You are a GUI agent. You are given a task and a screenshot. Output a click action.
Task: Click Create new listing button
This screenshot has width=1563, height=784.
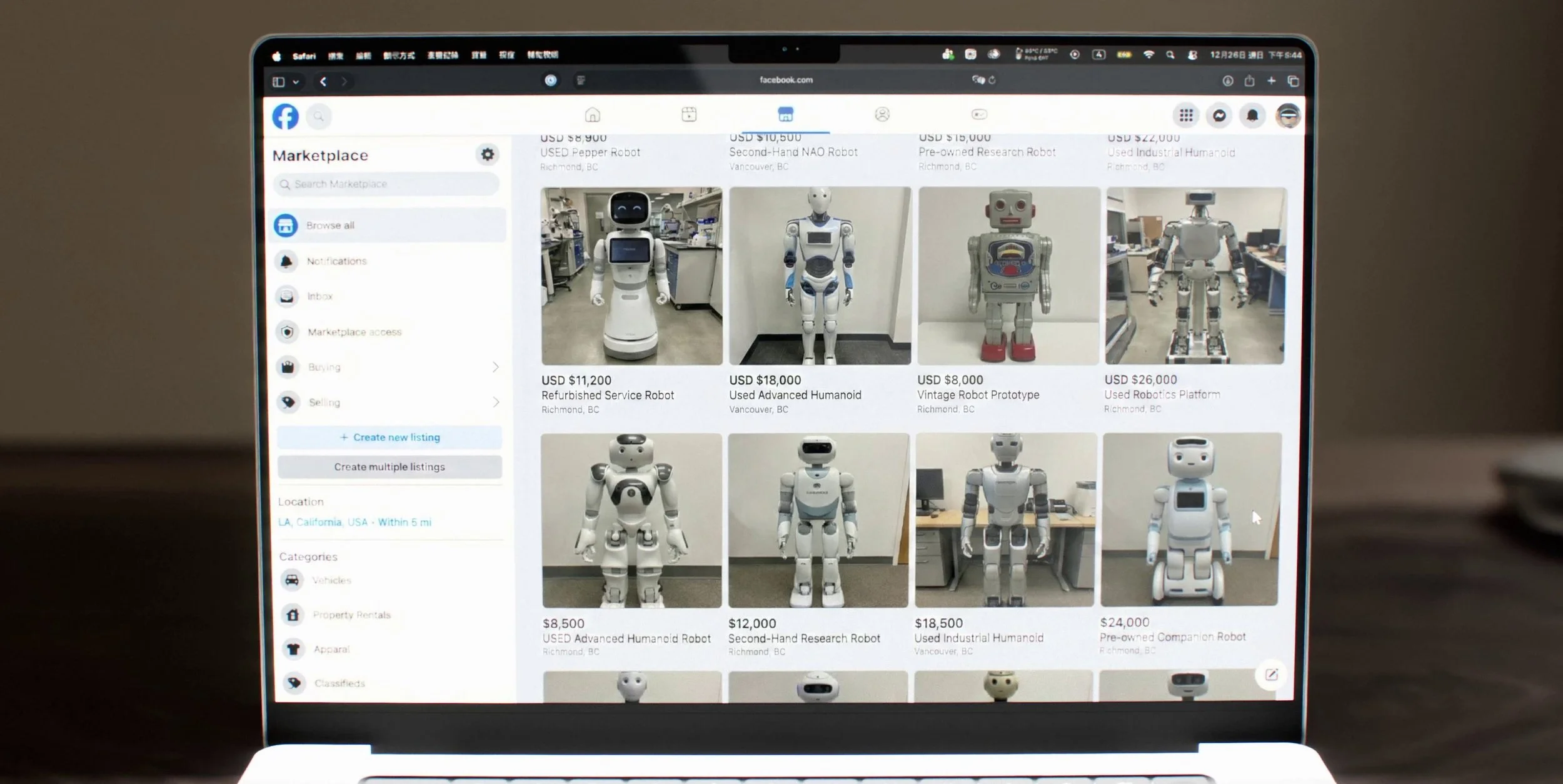[x=389, y=437]
